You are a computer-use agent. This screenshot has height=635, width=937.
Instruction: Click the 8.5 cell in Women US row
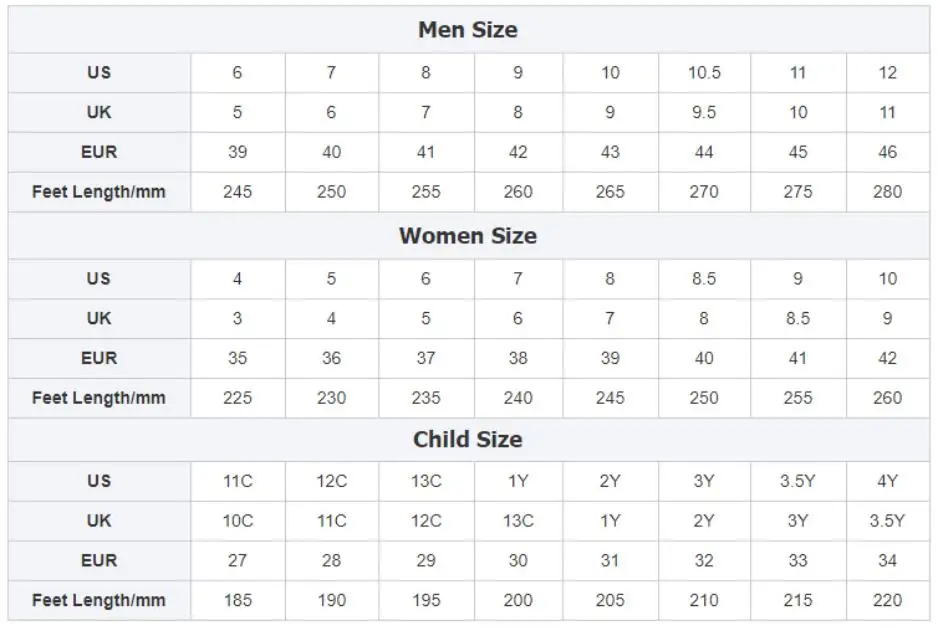pyautogui.click(x=704, y=279)
